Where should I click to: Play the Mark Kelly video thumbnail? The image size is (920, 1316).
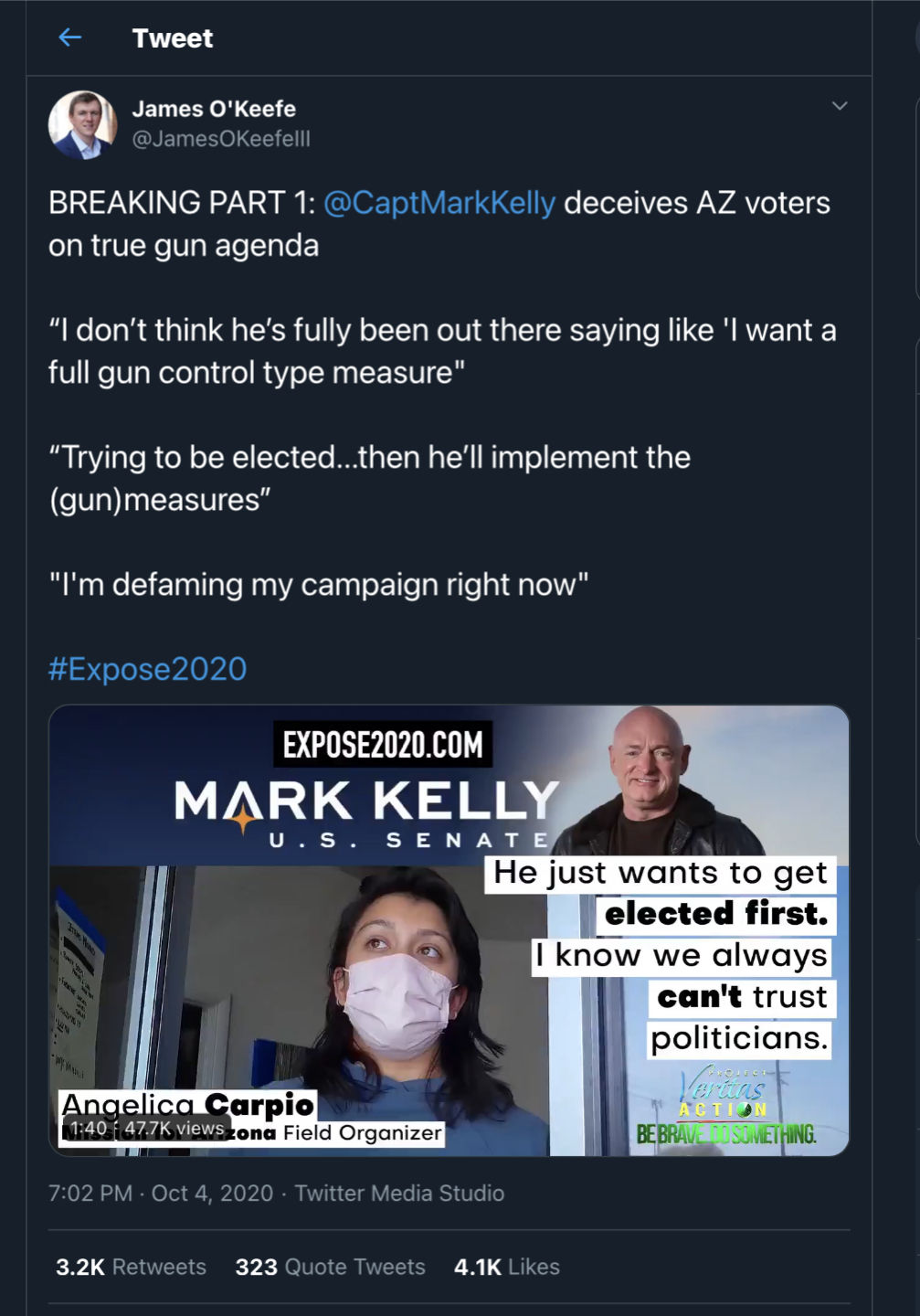[449, 930]
